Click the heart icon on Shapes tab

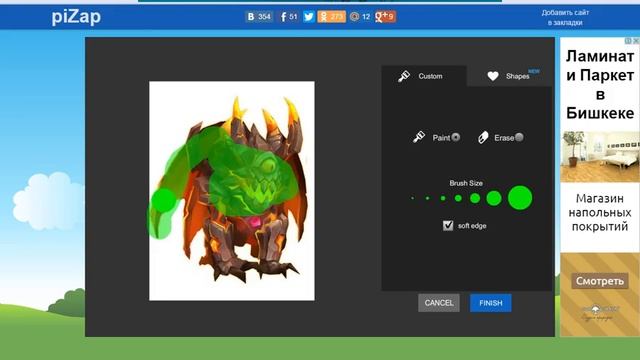(493, 76)
